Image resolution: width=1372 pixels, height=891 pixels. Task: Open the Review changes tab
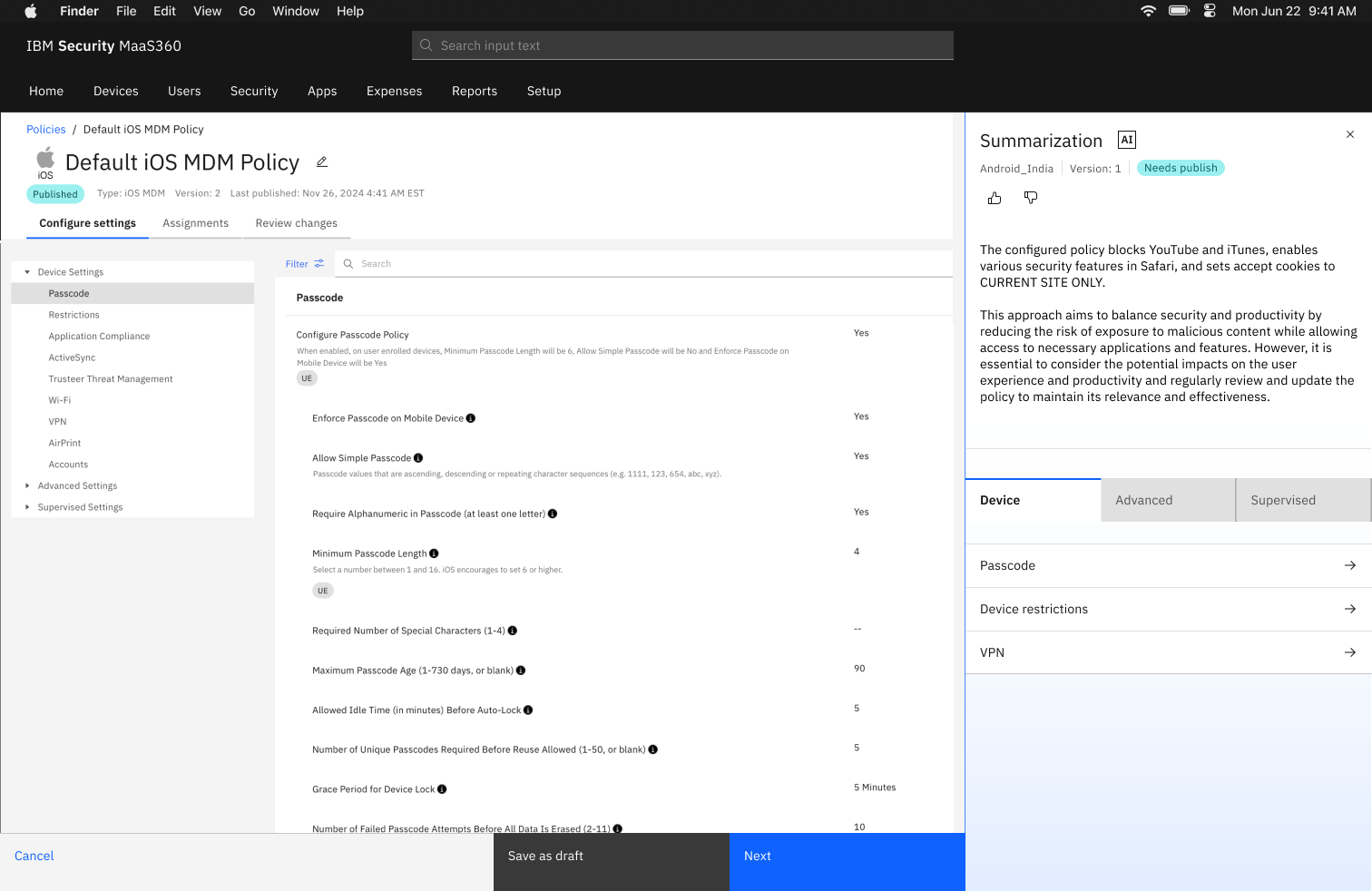pyautogui.click(x=296, y=223)
